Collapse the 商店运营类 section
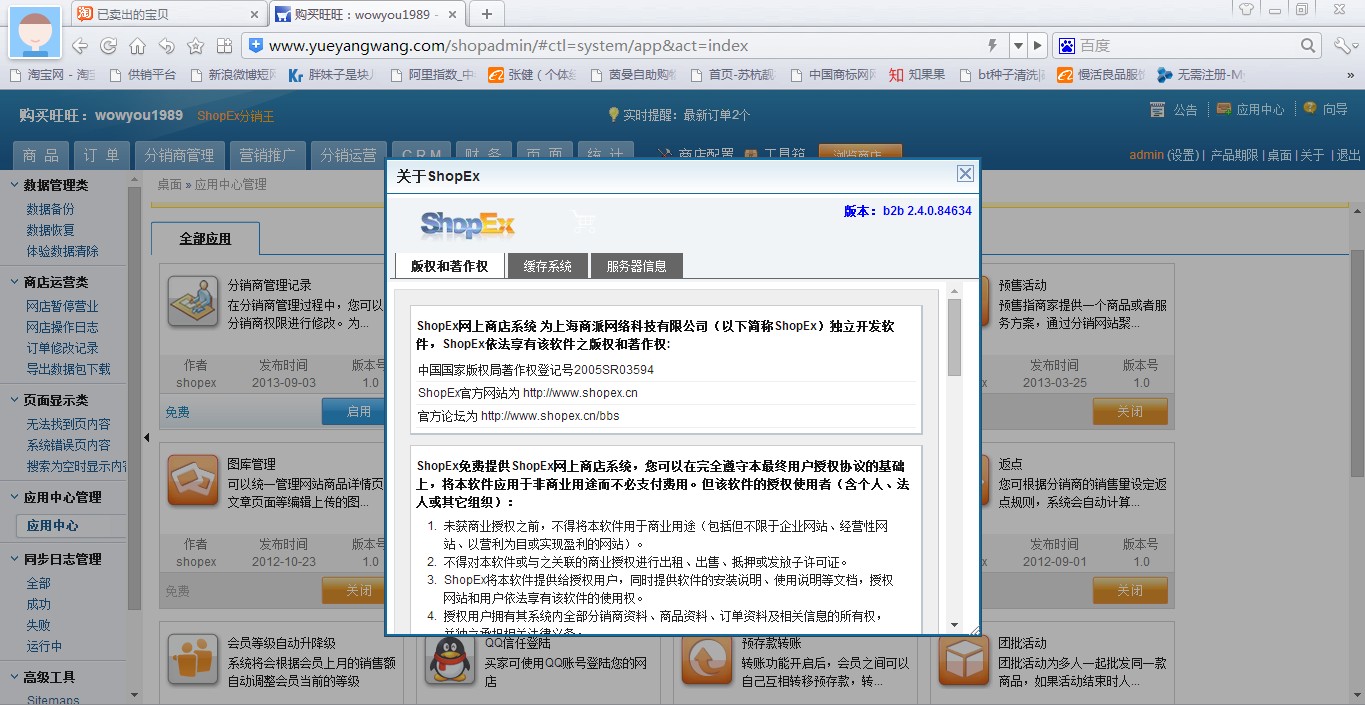 [14, 282]
